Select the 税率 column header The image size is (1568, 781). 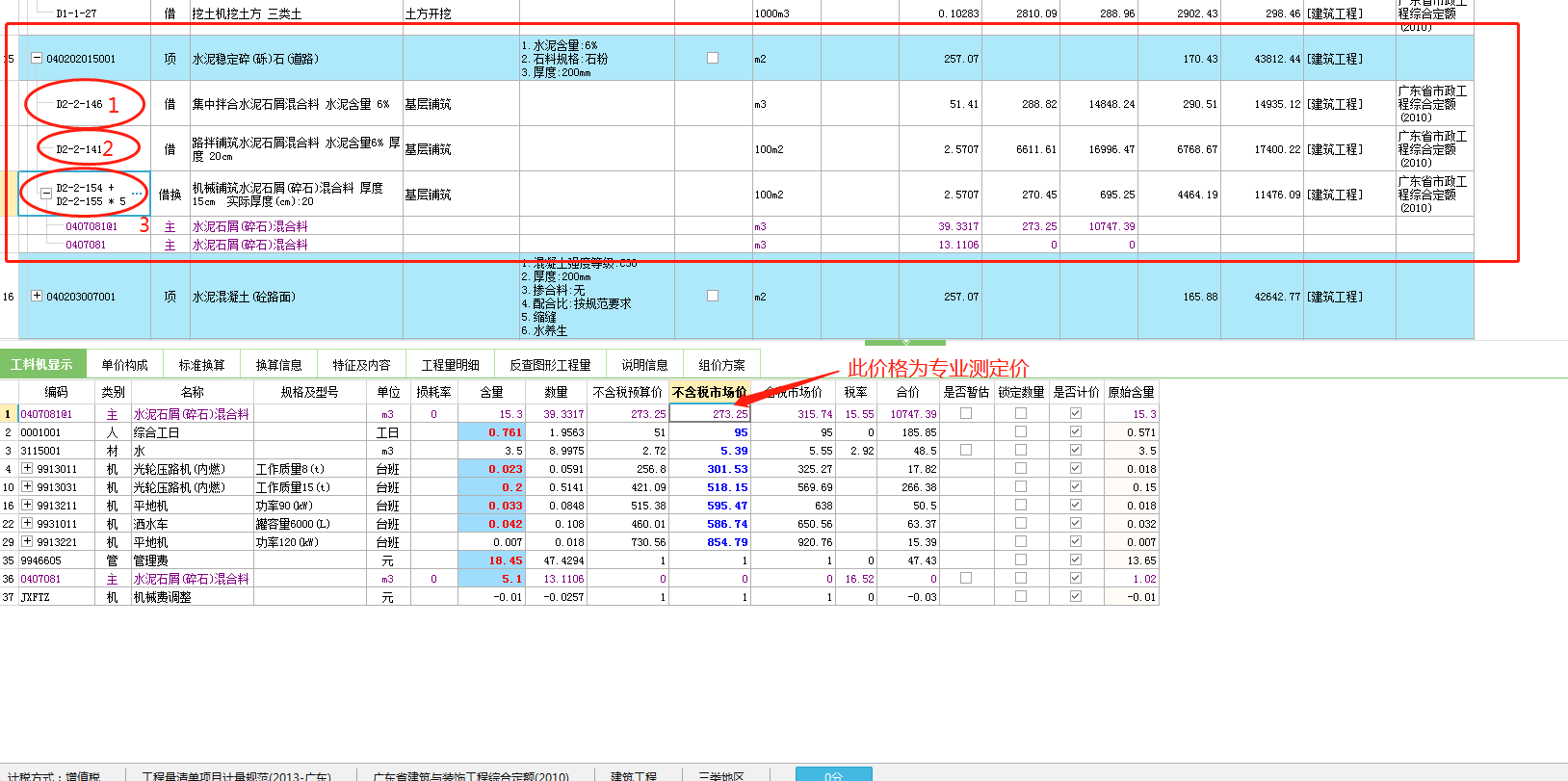pyautogui.click(x=855, y=392)
